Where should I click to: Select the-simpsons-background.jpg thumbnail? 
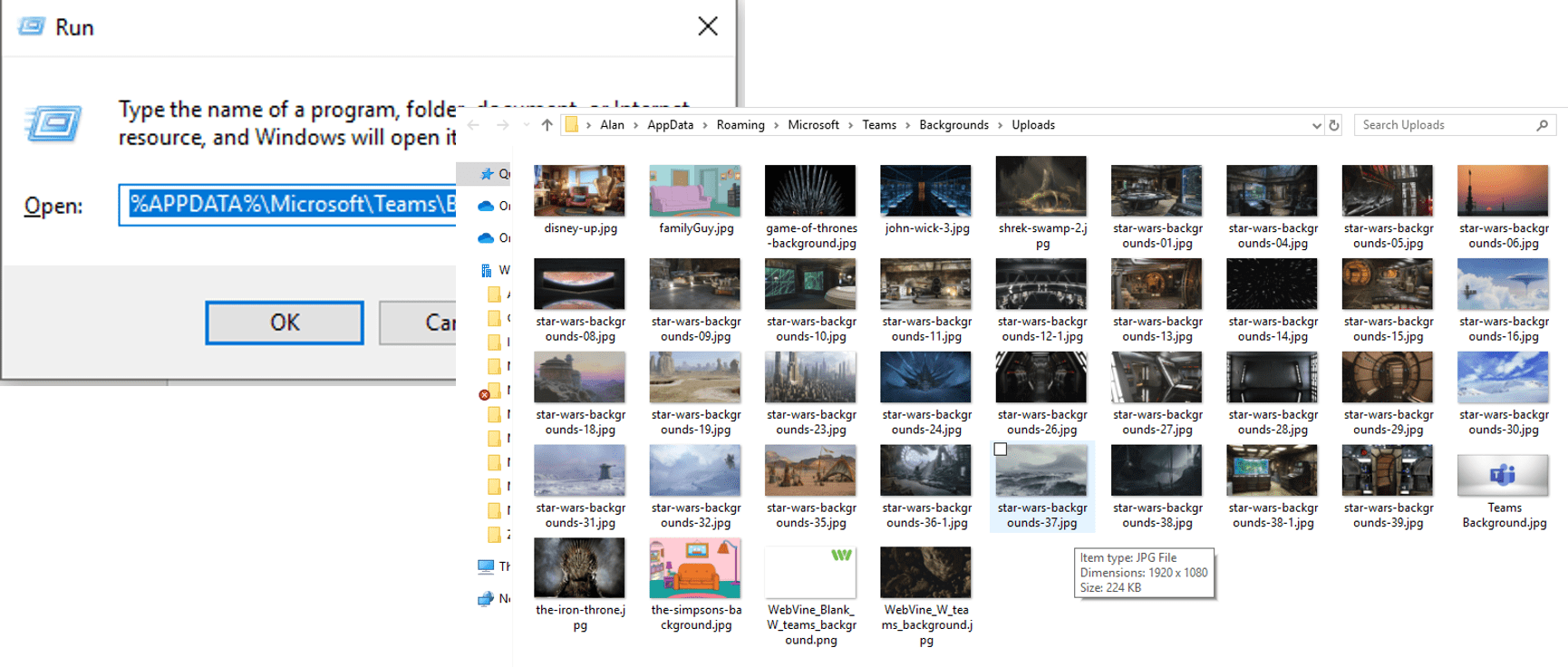click(695, 568)
